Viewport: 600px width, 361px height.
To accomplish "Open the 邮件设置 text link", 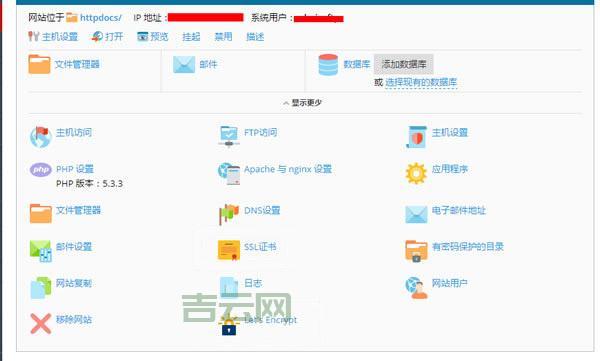I will click(74, 247).
